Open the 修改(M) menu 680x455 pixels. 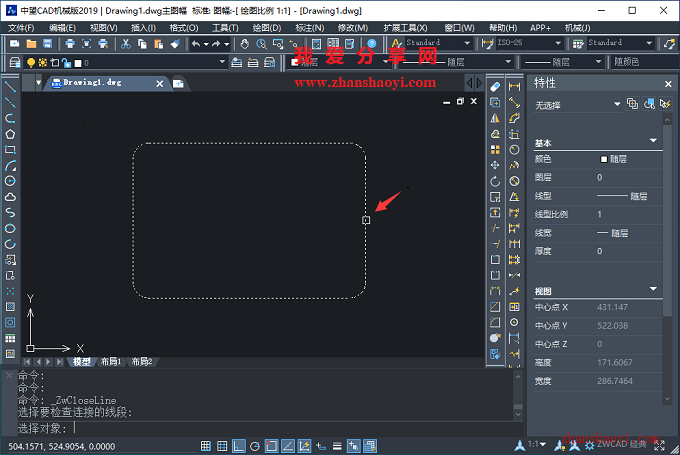pyautogui.click(x=353, y=28)
